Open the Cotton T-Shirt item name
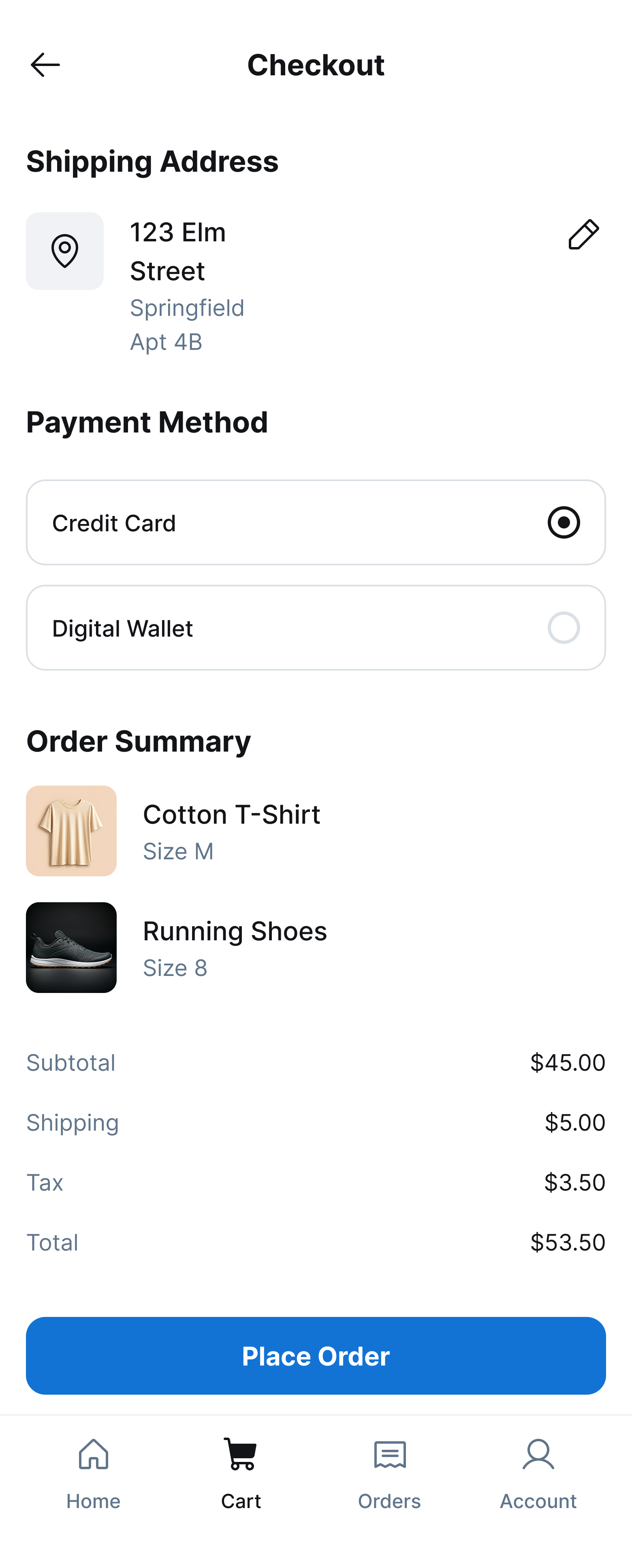632x1568 pixels. coord(231,814)
